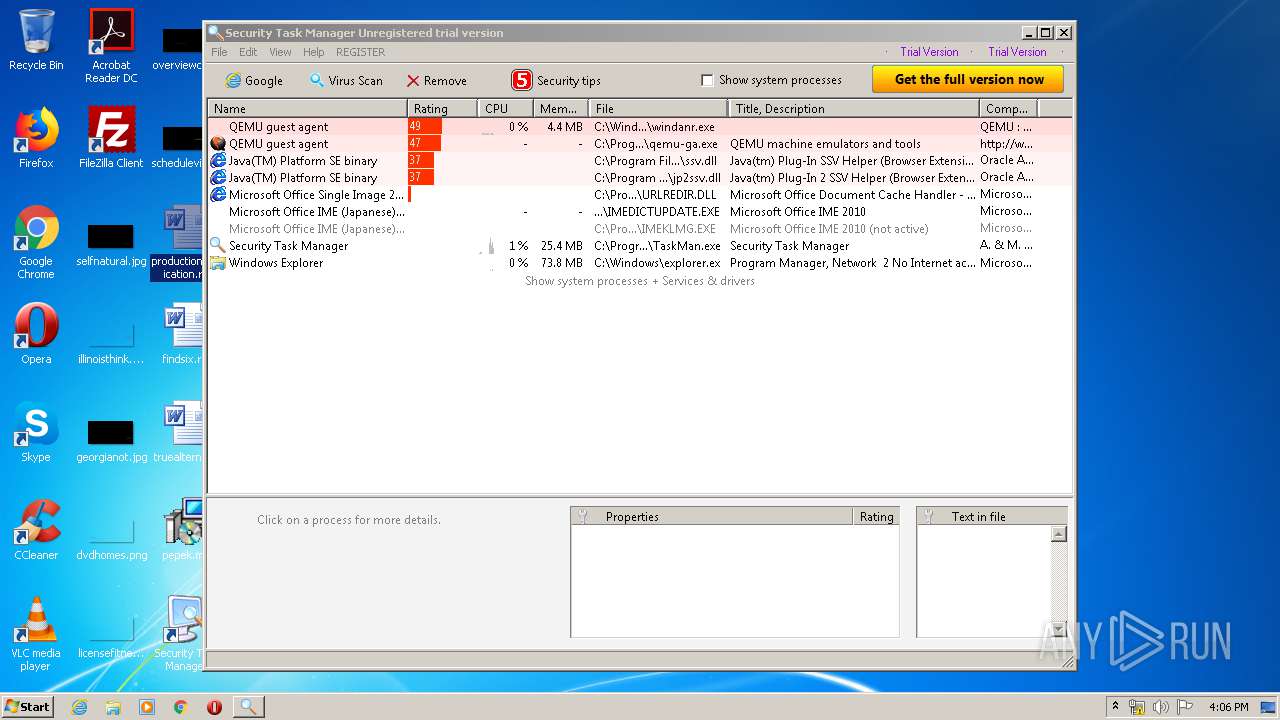Click volume icon in system tray
Screen dimensions: 1280x720
coord(1161,707)
